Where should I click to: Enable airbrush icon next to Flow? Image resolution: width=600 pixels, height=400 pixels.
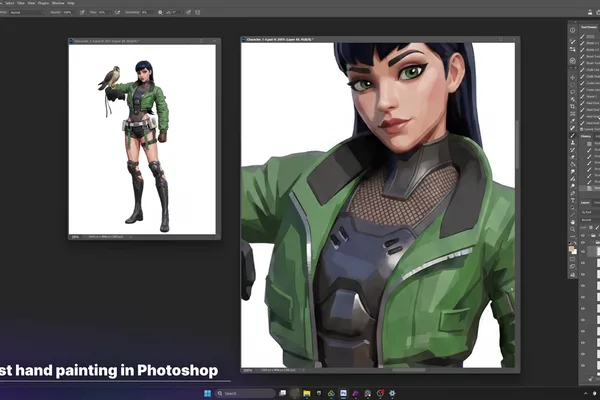pyautogui.click(x=117, y=12)
